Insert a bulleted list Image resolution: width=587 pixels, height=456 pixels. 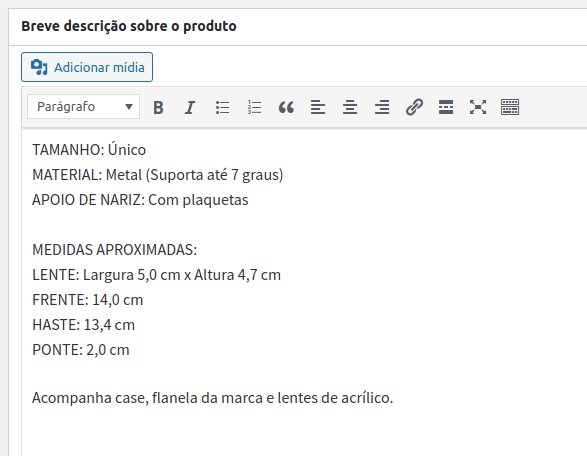222,107
